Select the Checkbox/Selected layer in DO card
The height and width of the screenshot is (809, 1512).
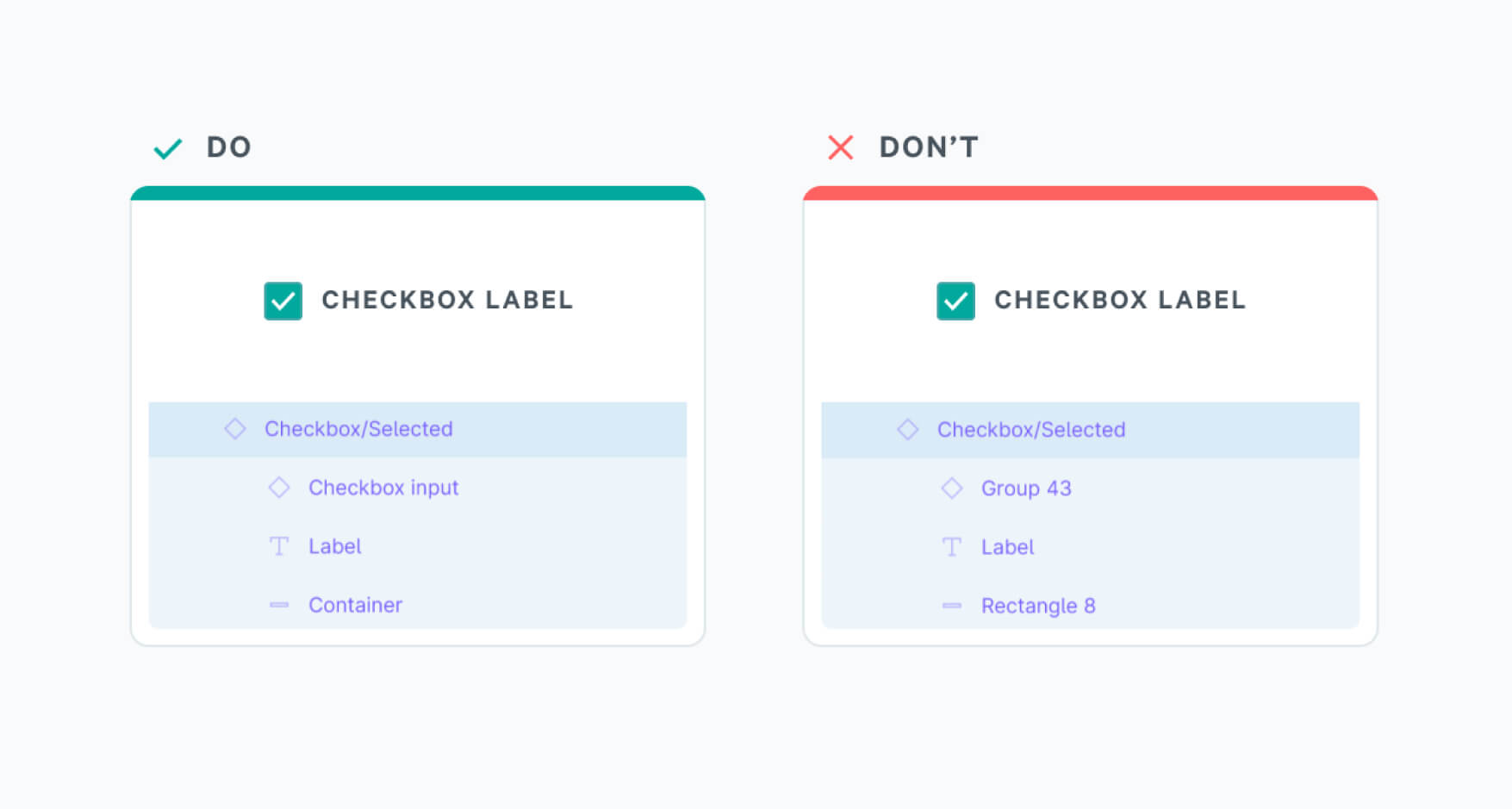358,429
